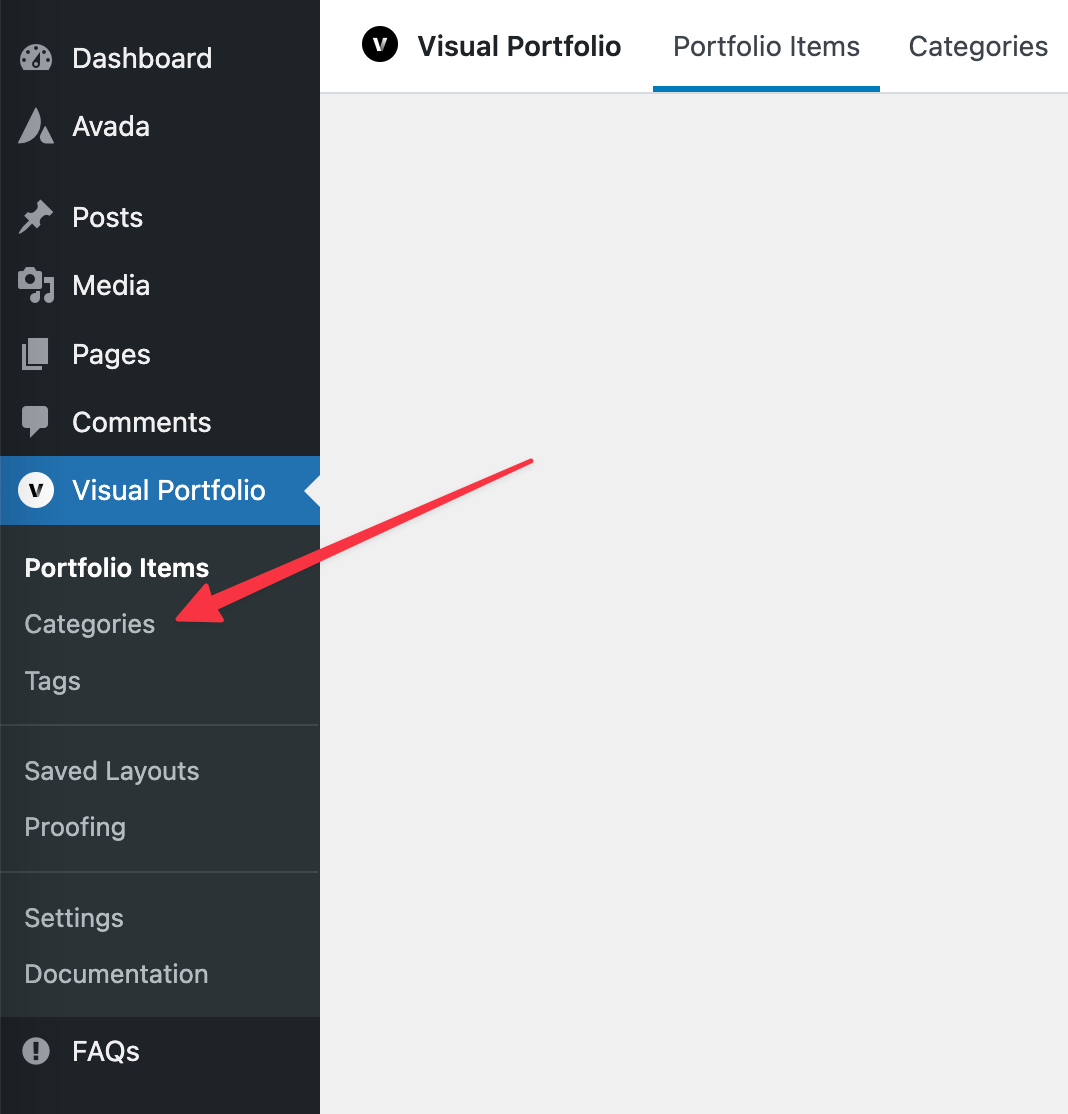Open the Proofing link
Viewport: 1068px width, 1114px height.
point(75,827)
